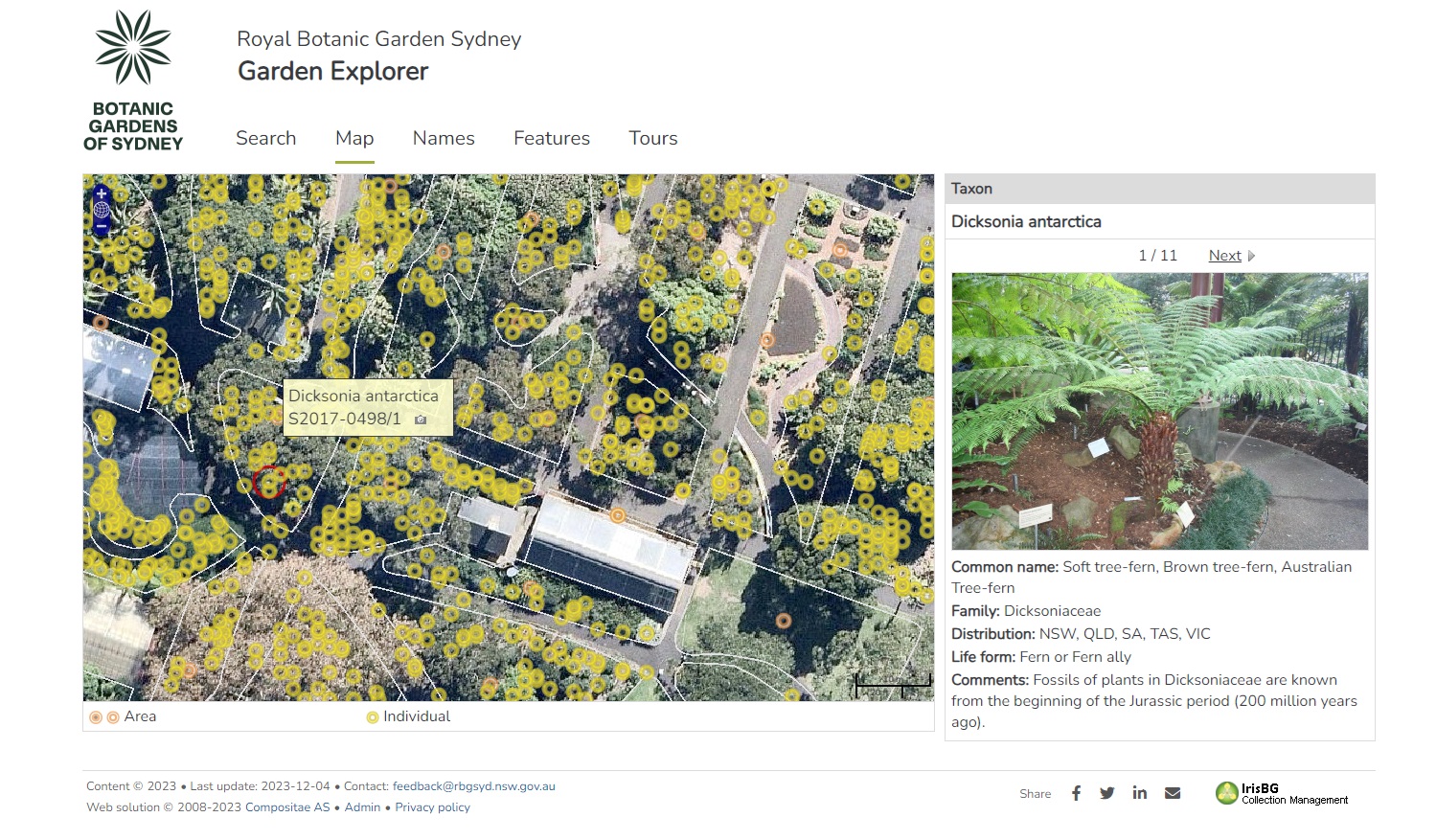The width and height of the screenshot is (1436, 840).
Task: Go to the Features tab
Action: coord(552,138)
